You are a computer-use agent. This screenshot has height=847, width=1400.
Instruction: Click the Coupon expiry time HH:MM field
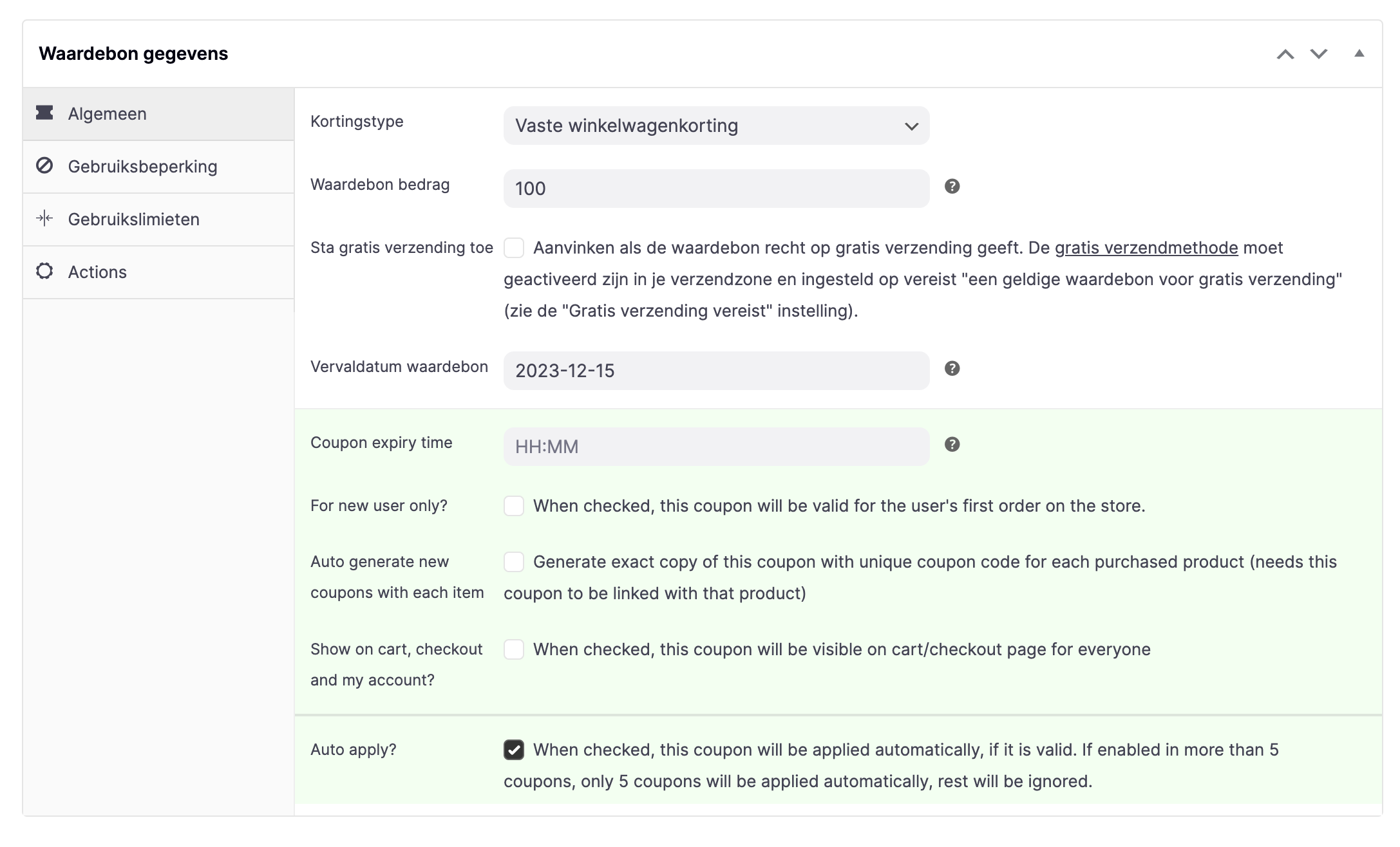point(716,447)
